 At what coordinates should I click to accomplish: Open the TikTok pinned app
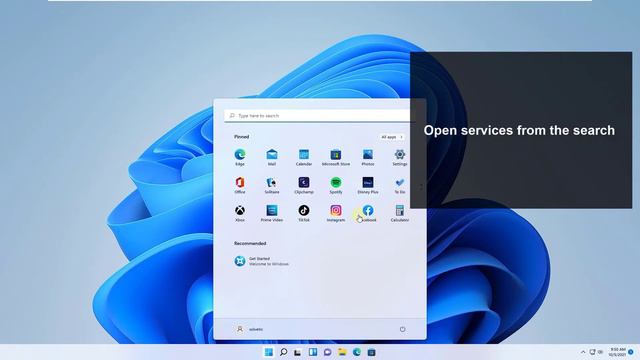coord(304,213)
